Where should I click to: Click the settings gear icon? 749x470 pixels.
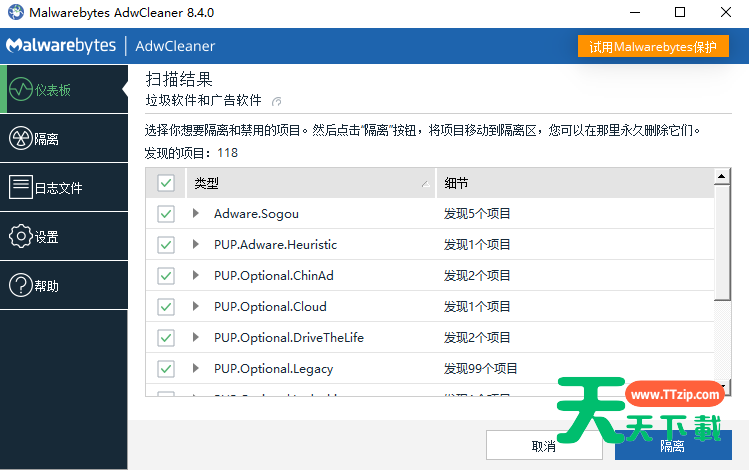click(21, 236)
